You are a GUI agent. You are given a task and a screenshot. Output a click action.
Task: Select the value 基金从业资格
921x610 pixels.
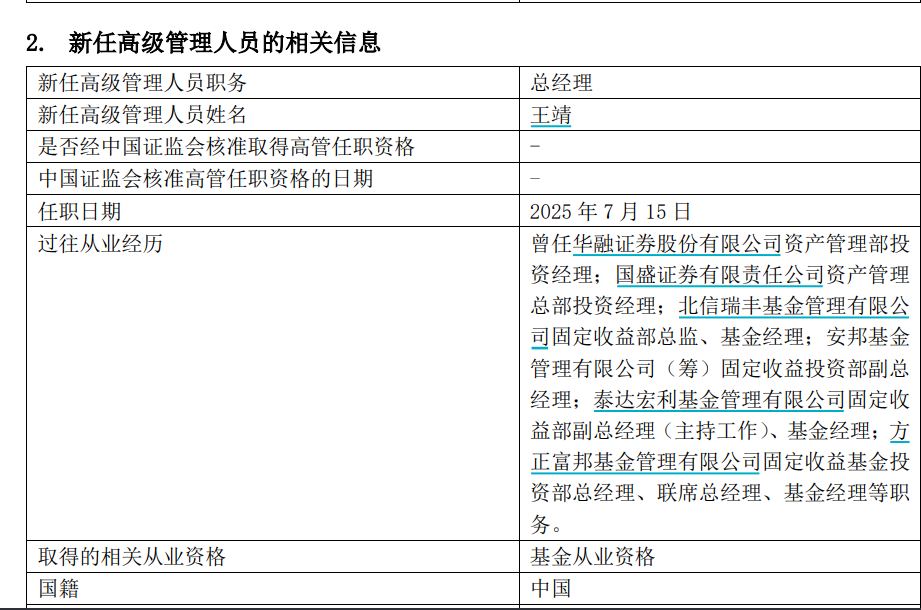point(593,557)
